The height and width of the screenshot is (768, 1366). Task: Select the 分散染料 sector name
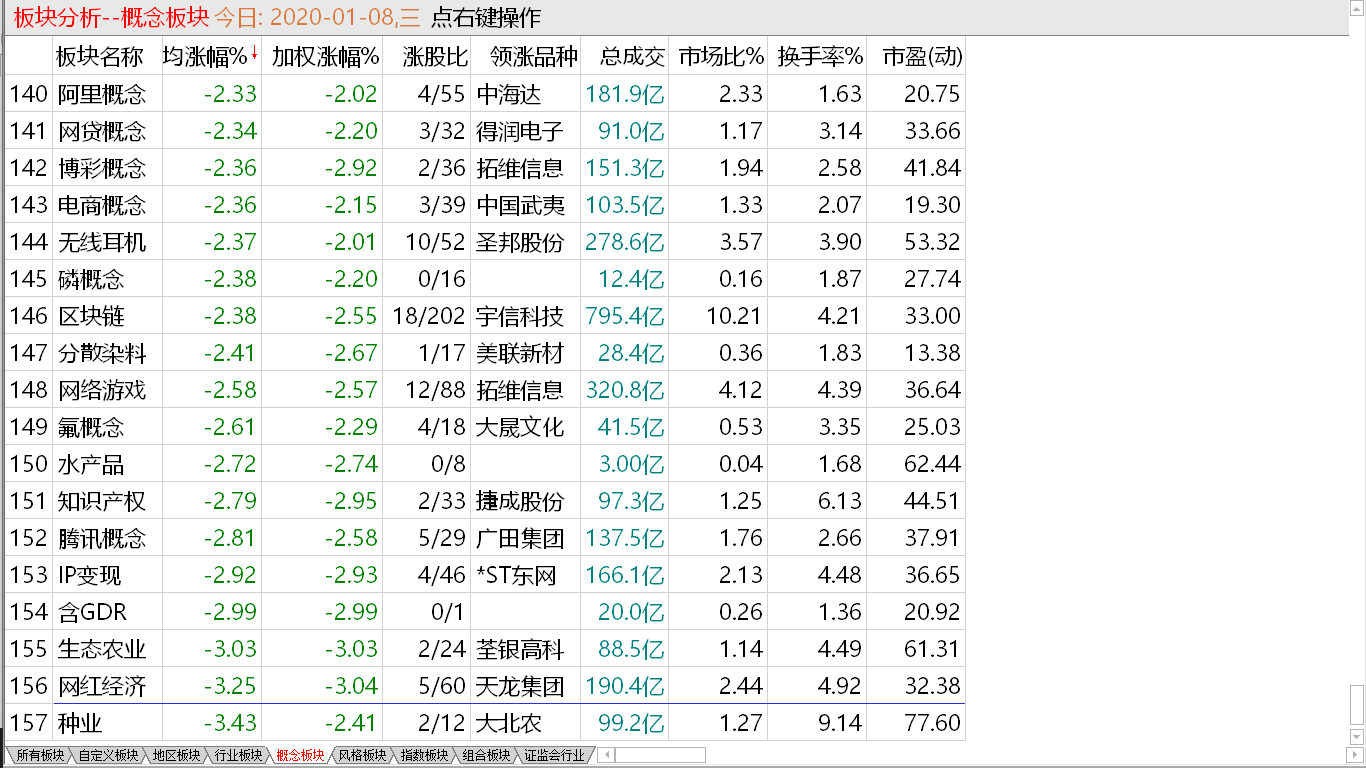click(x=102, y=353)
